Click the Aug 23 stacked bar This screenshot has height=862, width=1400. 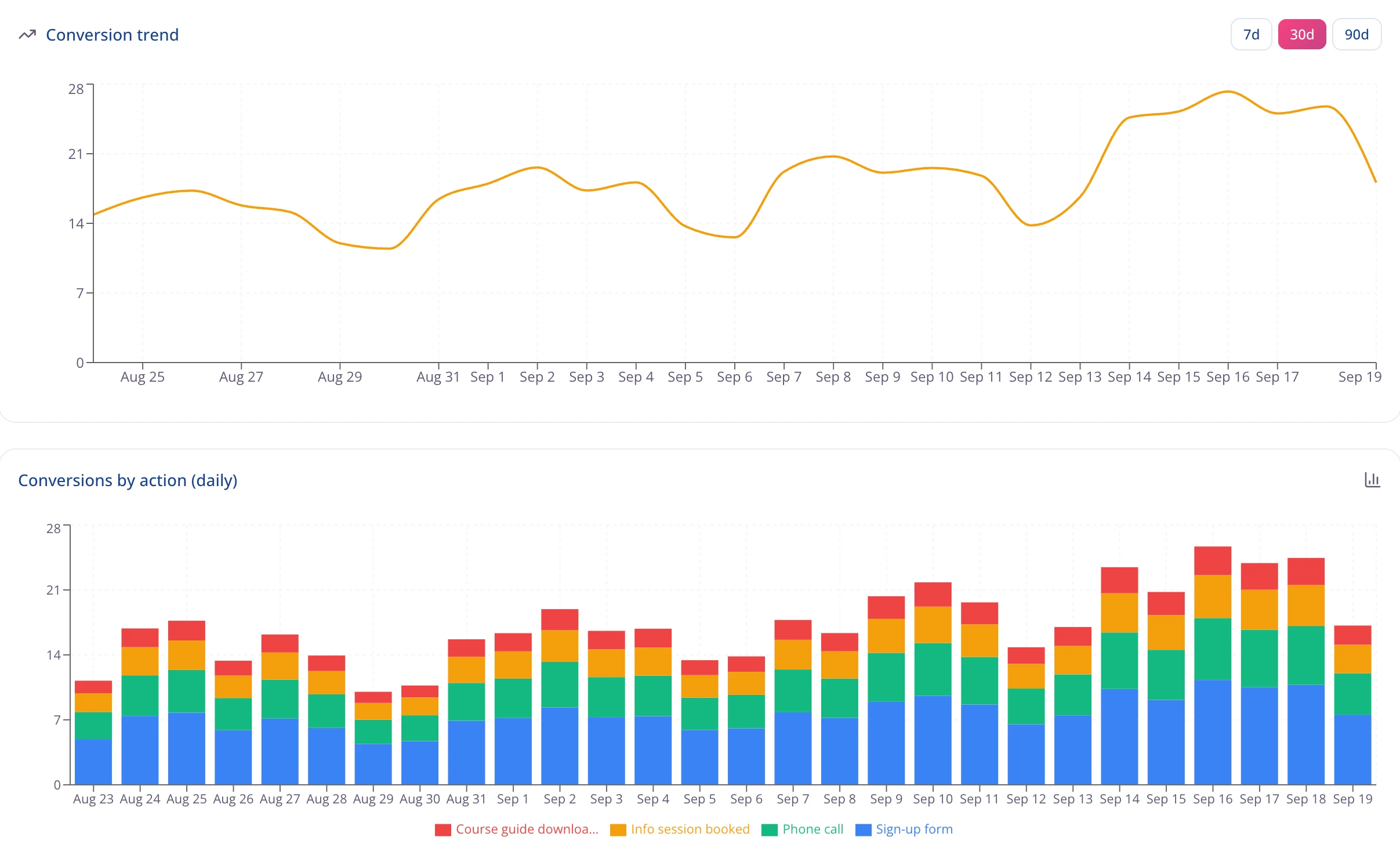[93, 733]
